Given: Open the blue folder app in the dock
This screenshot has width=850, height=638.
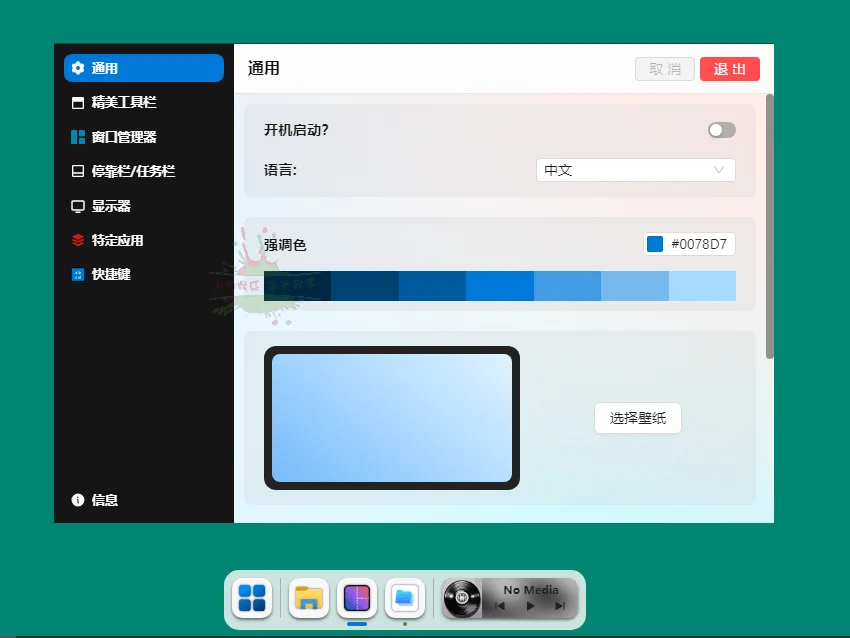Looking at the screenshot, I should pos(404,597).
